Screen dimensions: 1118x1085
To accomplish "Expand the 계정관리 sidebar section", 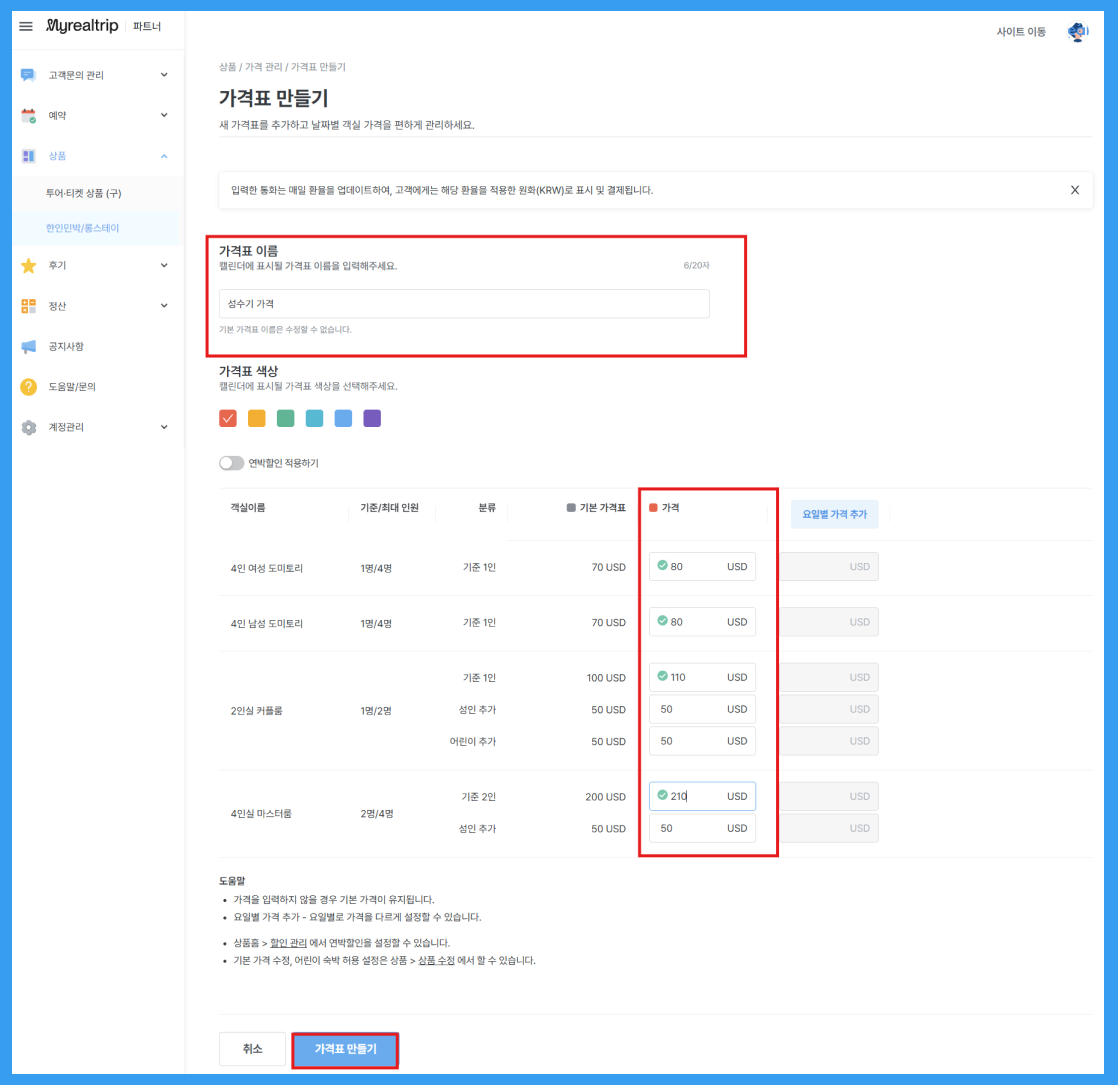I will 164,427.
